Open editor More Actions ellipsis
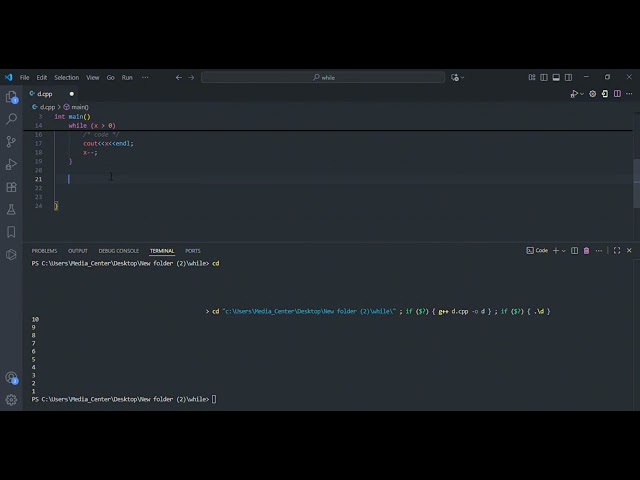This screenshot has height=480, width=640. pyautogui.click(x=629, y=94)
